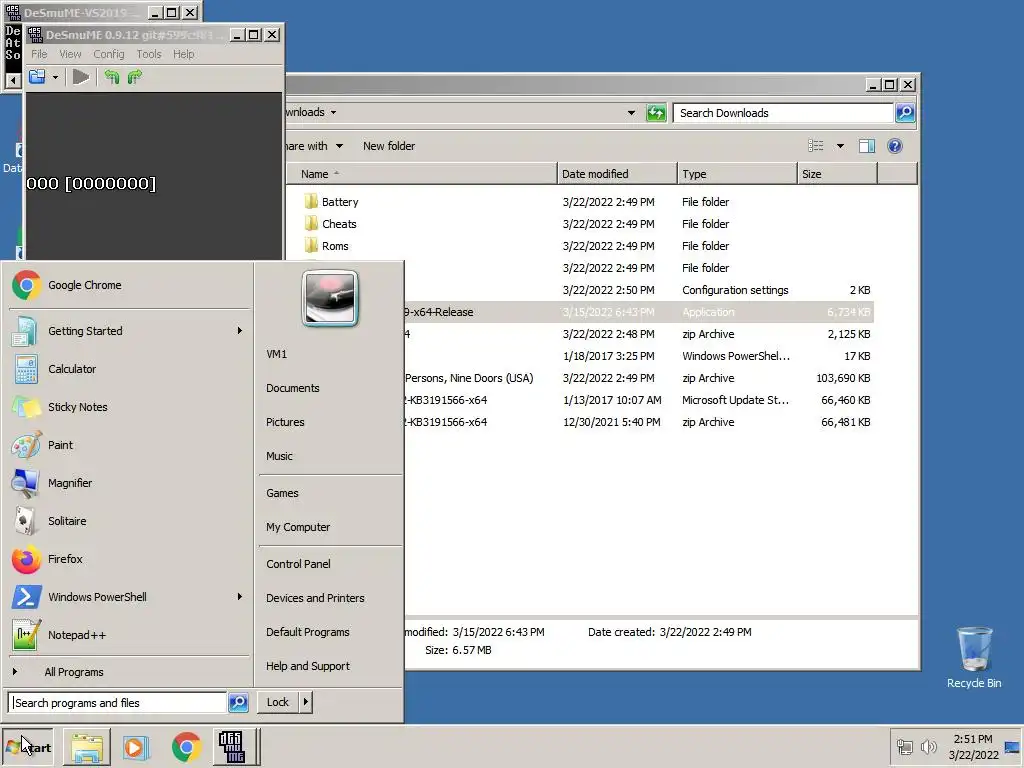The image size is (1024, 768).
Task: Click New folder in Explorer toolbar
Action: pos(389,146)
